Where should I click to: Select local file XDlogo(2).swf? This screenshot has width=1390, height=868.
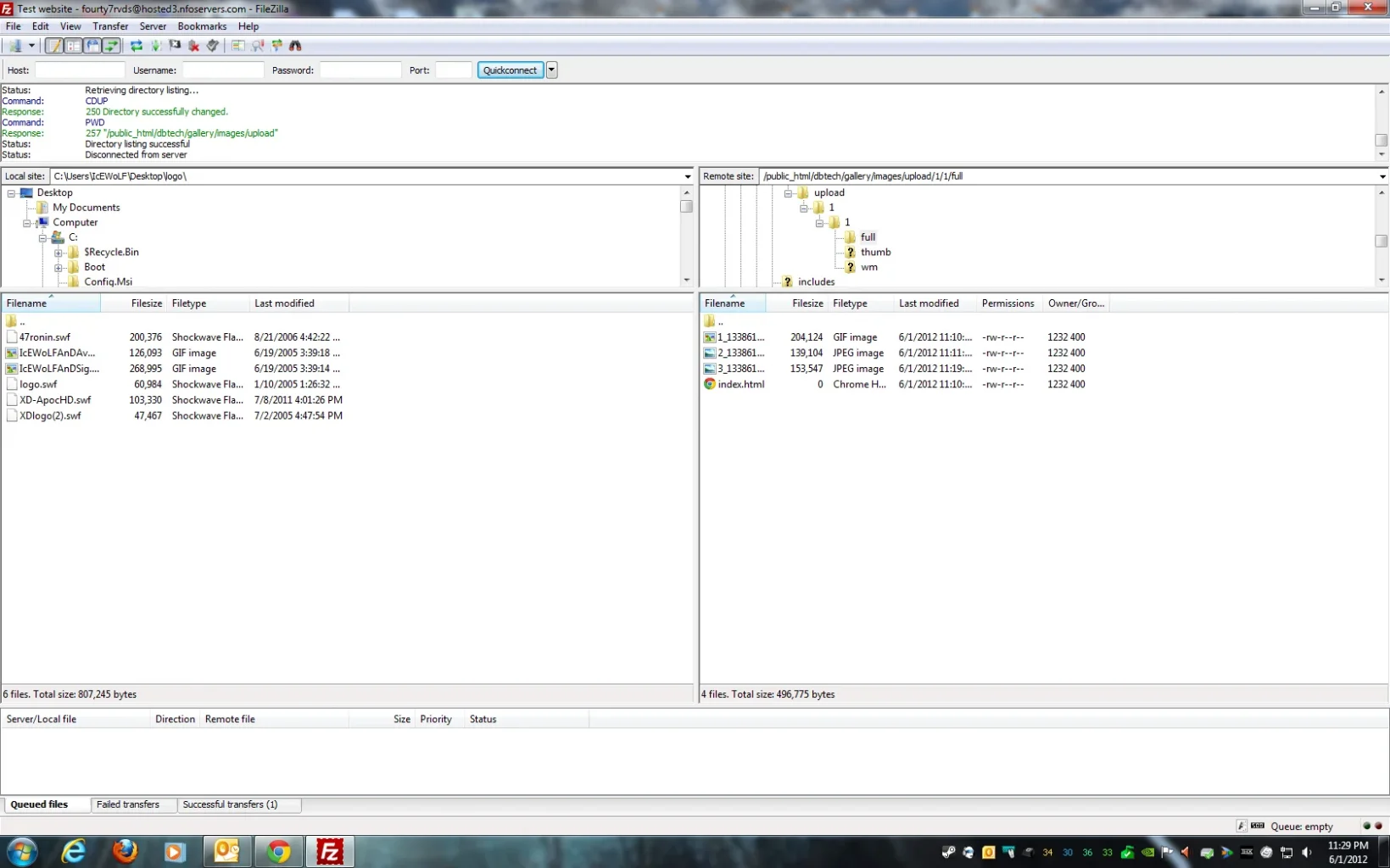tap(50, 415)
